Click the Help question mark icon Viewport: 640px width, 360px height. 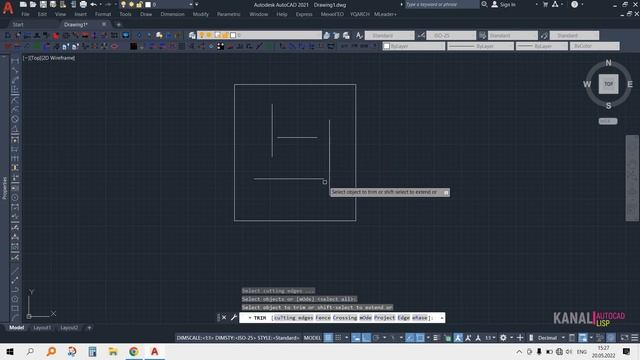coord(574,4)
